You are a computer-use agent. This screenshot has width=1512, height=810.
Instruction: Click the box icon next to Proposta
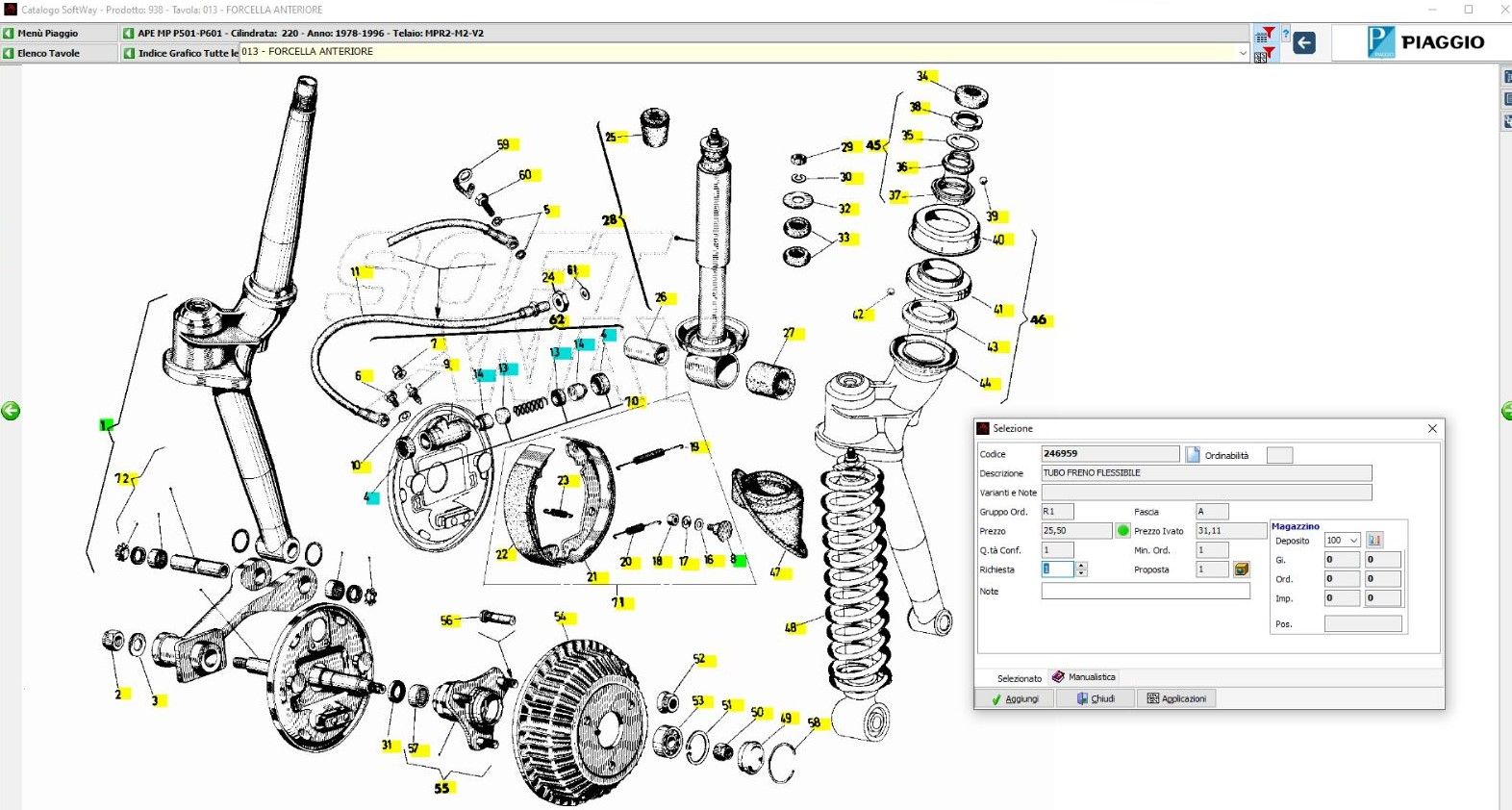(1242, 570)
